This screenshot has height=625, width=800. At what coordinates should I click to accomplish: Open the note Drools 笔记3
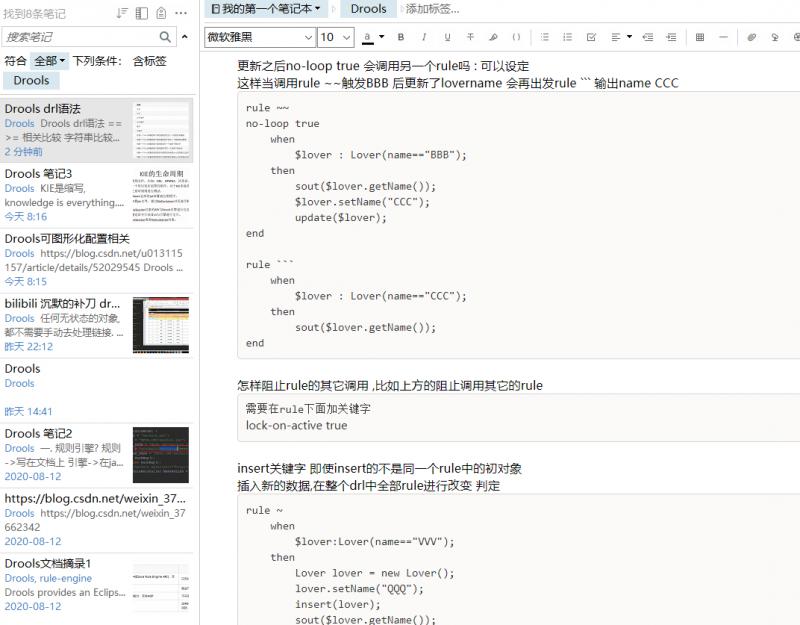97,195
